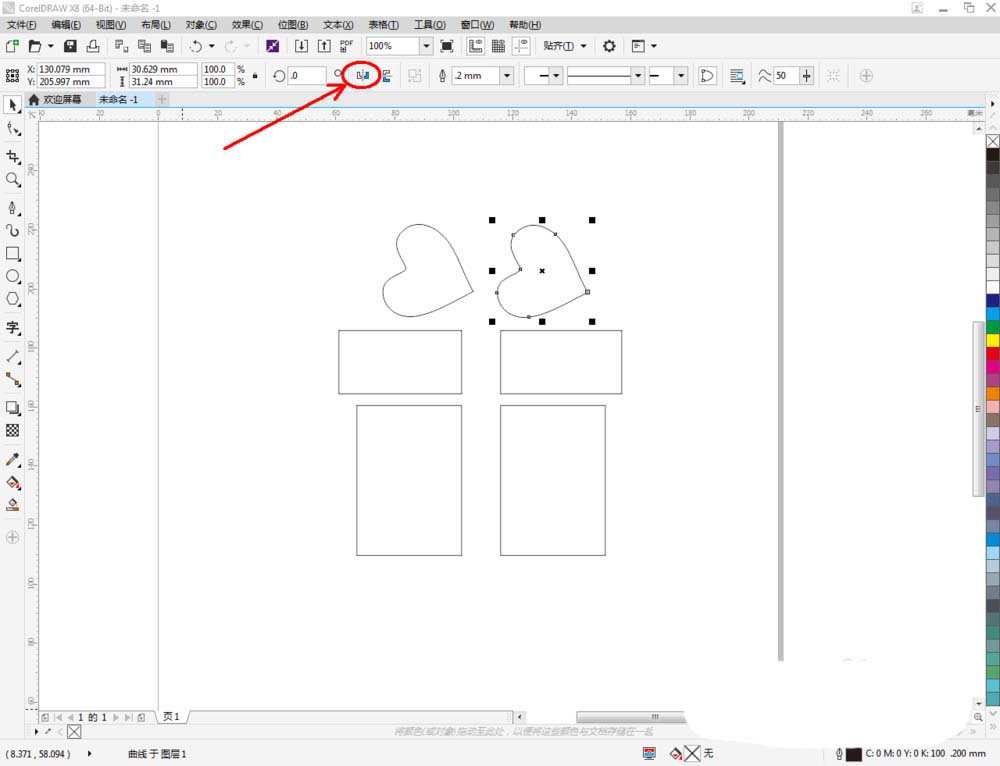Click the rotation angle input field
This screenshot has width=1000, height=766.
pyautogui.click(x=307, y=76)
